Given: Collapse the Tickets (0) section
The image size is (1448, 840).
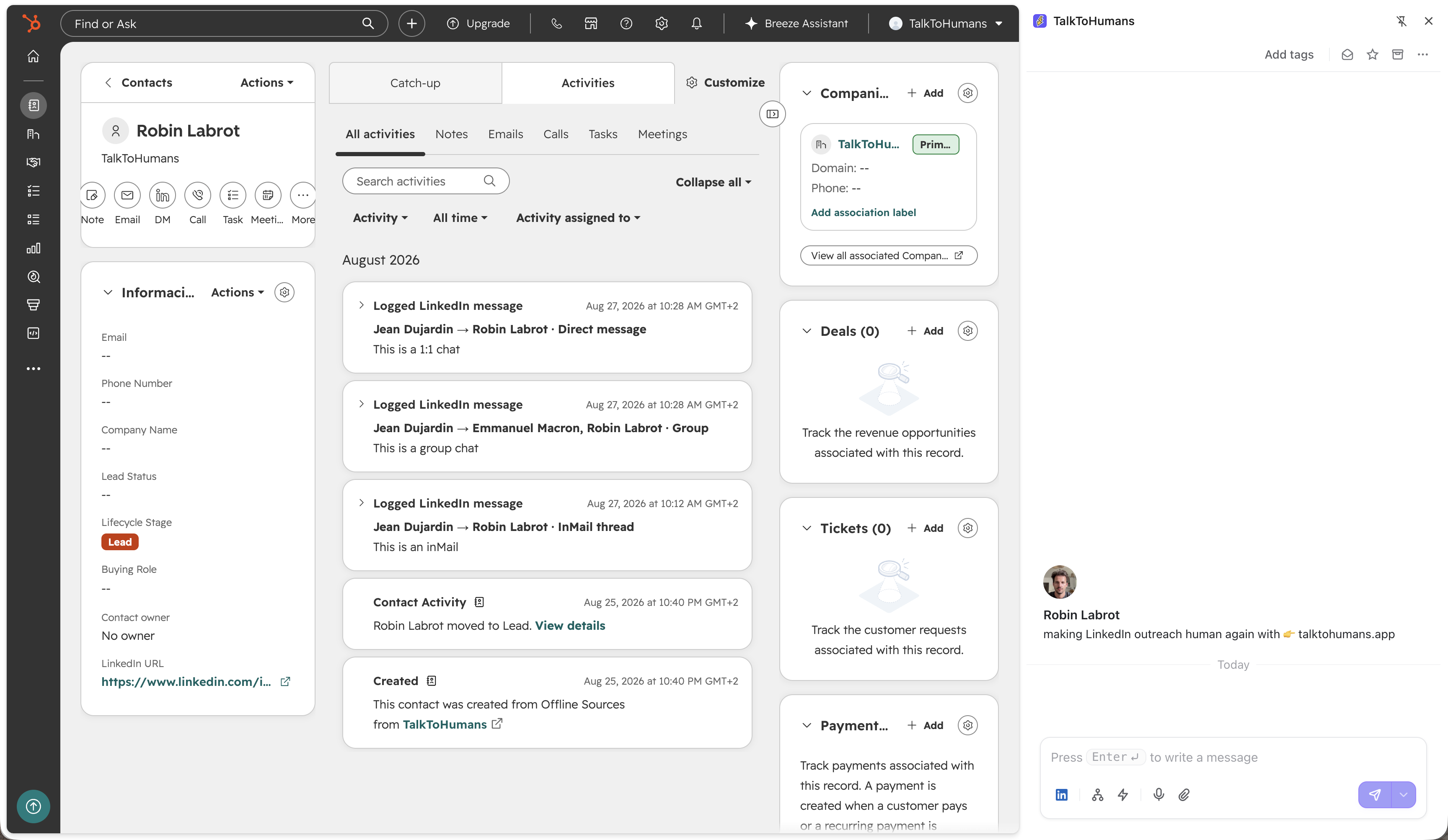Looking at the screenshot, I should (x=807, y=528).
